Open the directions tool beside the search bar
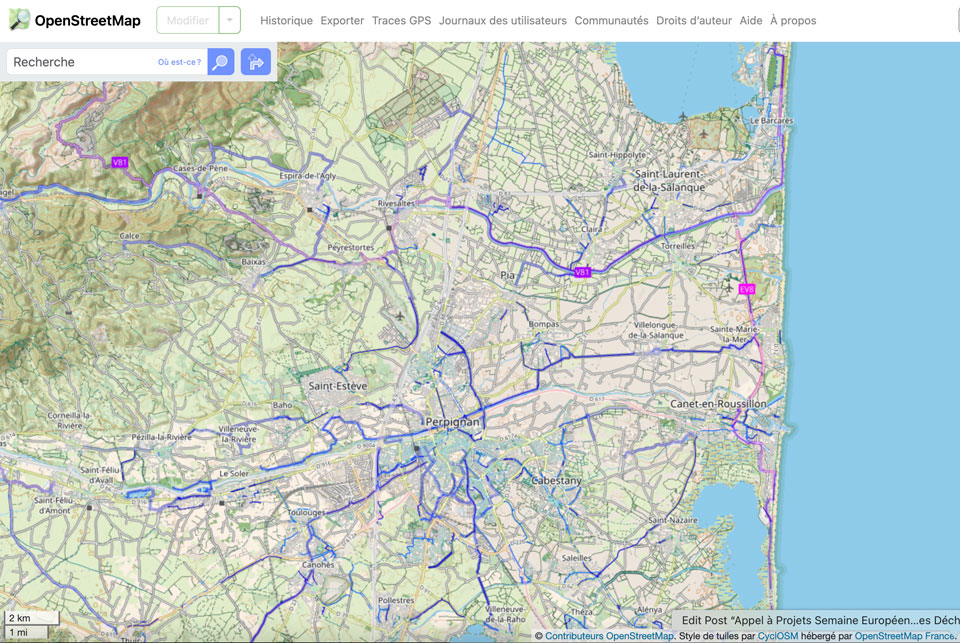The height and width of the screenshot is (643, 960). 256,61
